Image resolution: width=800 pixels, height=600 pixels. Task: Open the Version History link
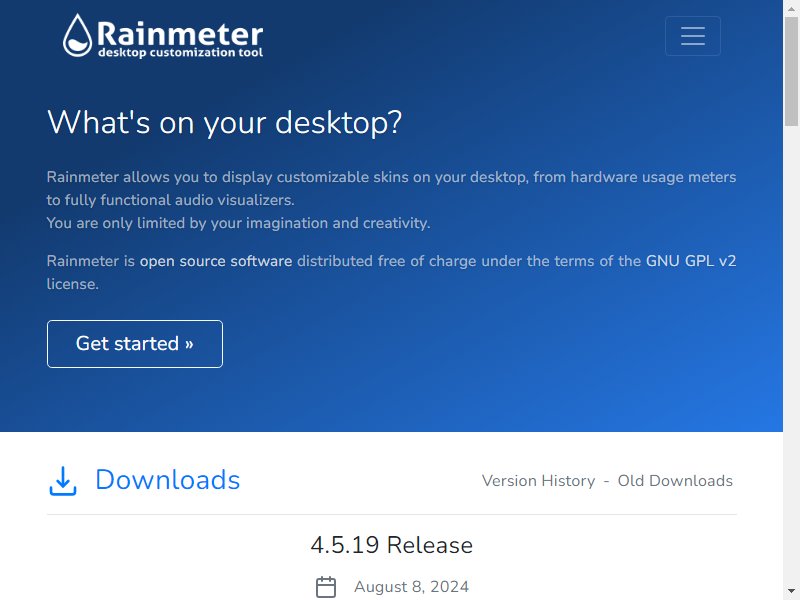click(538, 481)
